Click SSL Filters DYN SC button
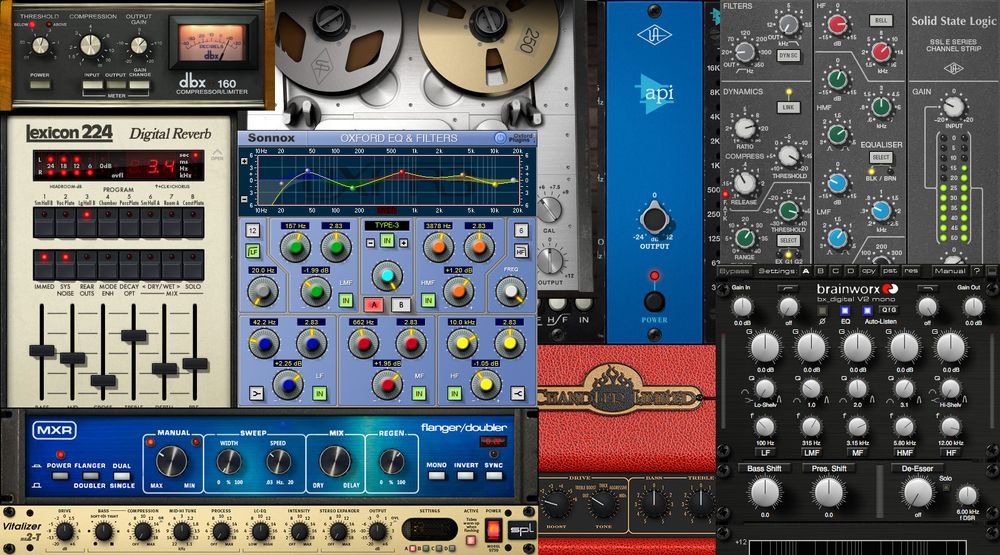 point(788,56)
